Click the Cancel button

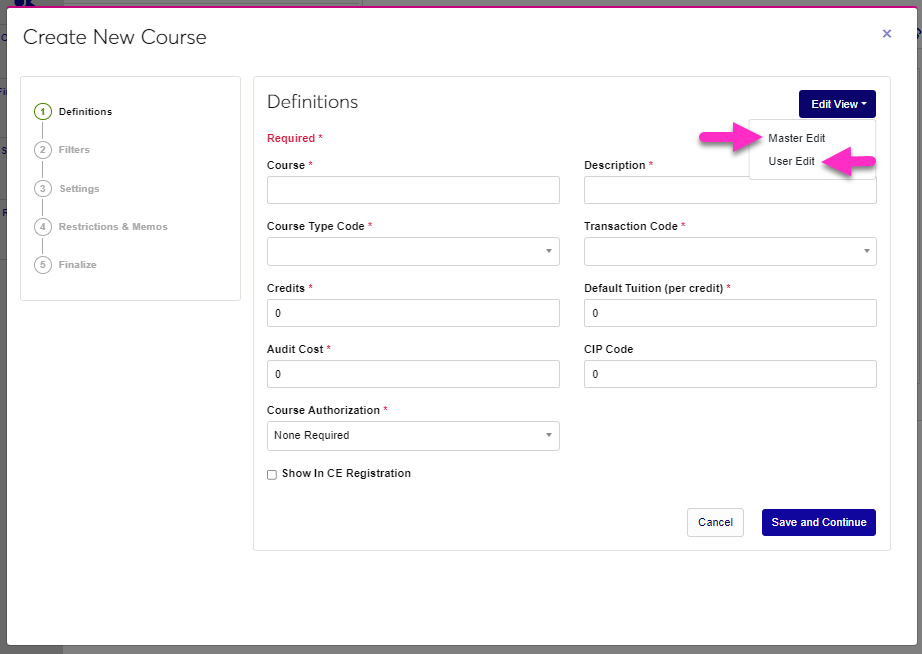[715, 522]
